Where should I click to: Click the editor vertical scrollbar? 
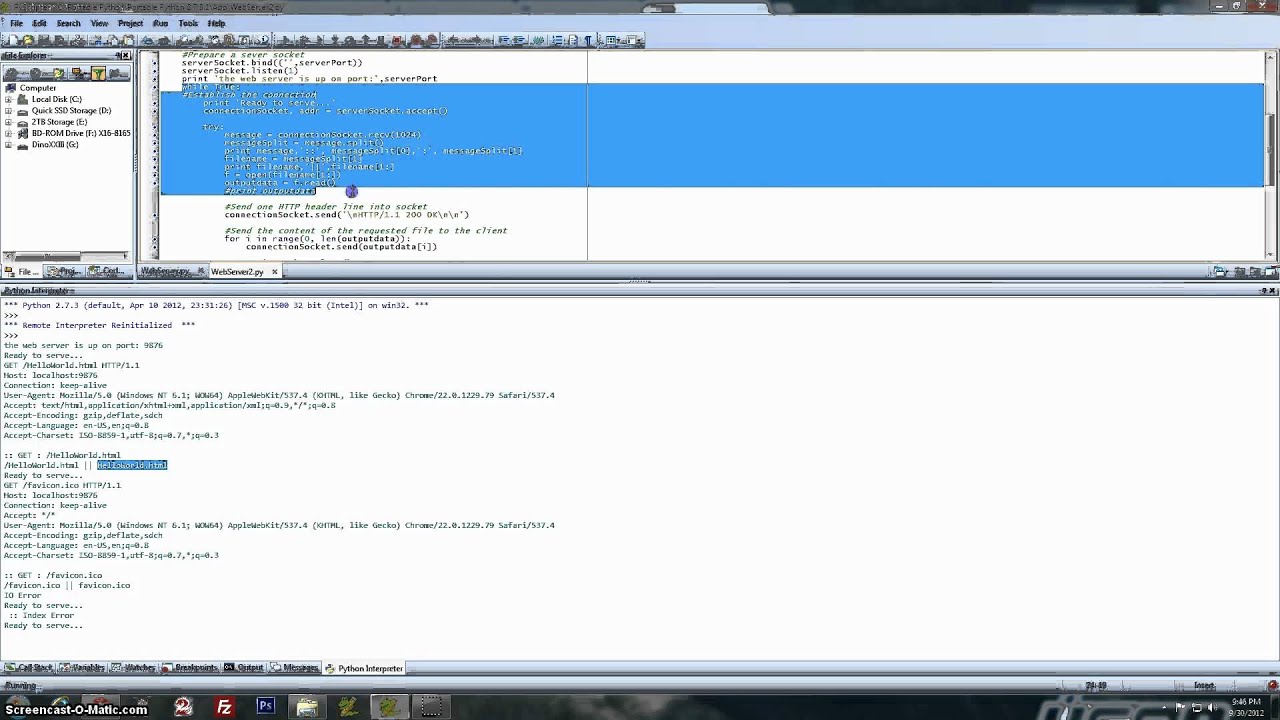coord(1272,155)
